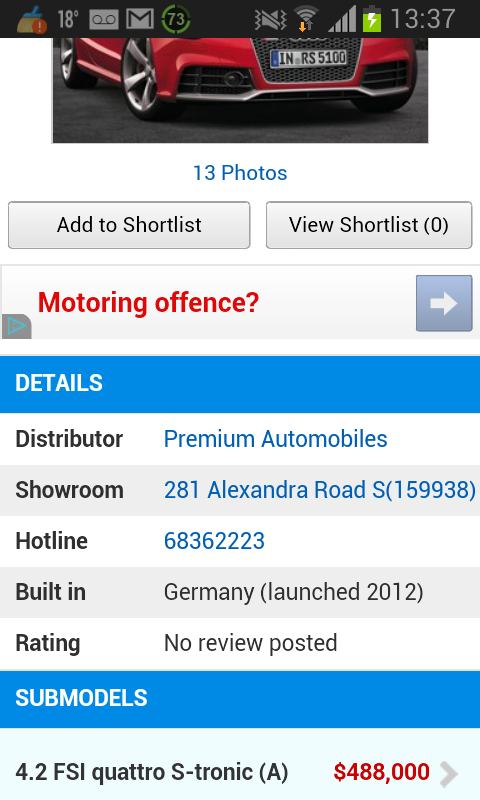Viewport: 480px width, 800px height.
Task: Tap the mobile signal bars icon
Action: coord(341,19)
